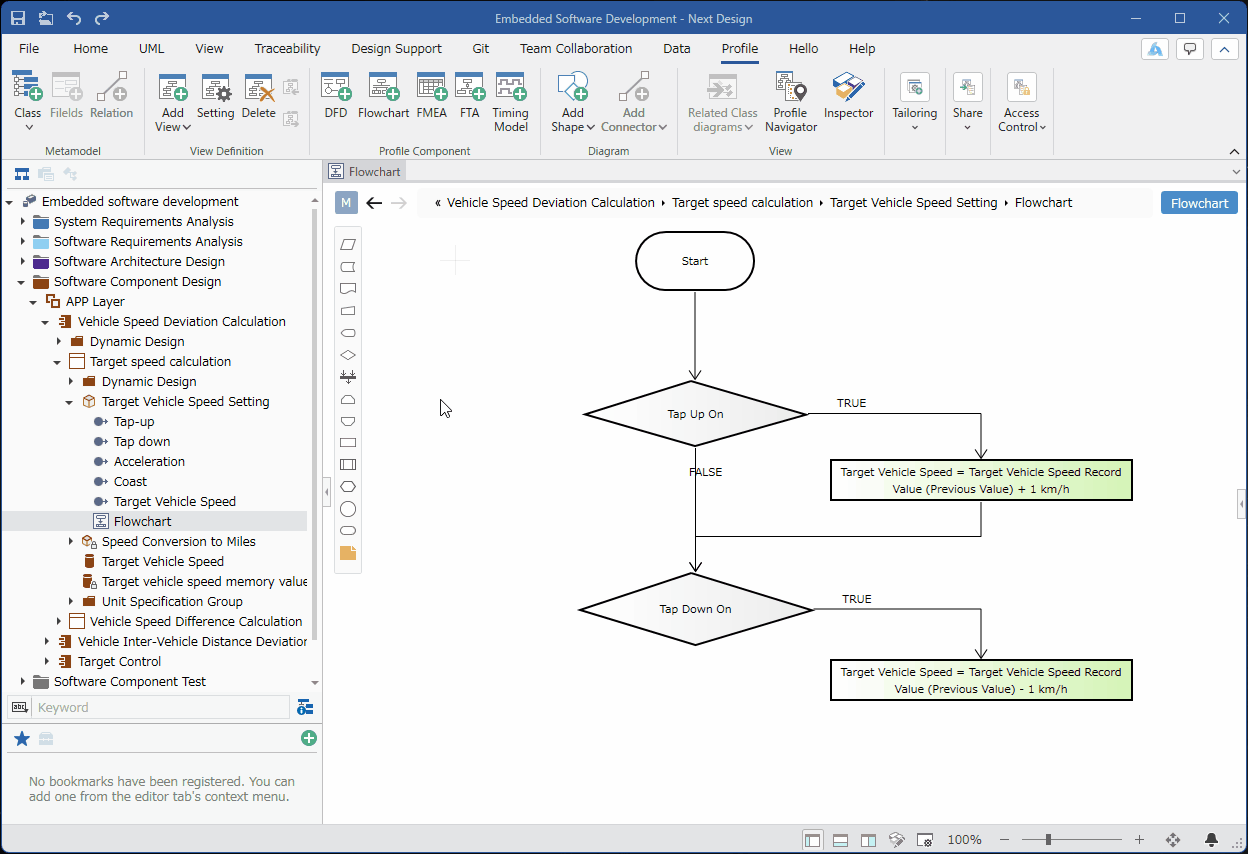The image size is (1248, 854).
Task: Select the Flowchart editor tab
Action: [x=365, y=172]
